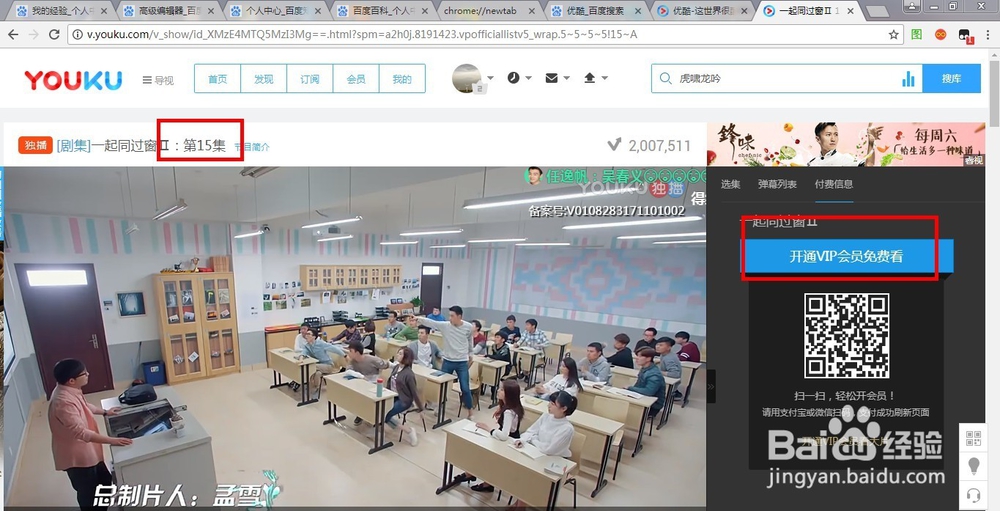Click the ranking bar chart icon in search box
1000x511 pixels.
908,78
